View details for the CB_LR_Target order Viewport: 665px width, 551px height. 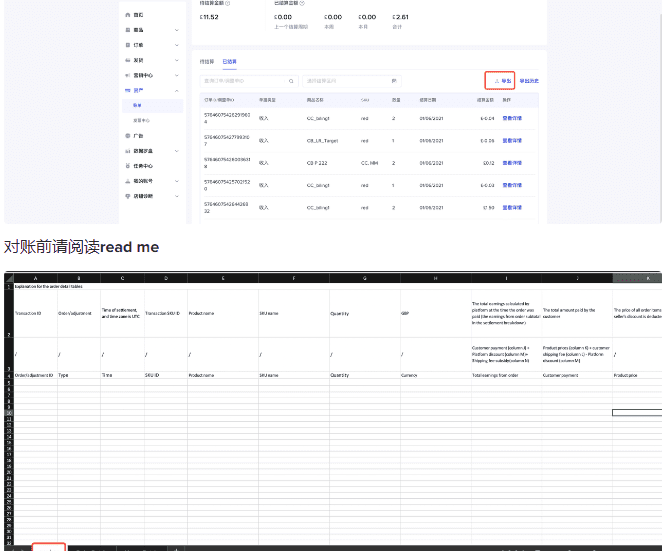[x=512, y=141]
